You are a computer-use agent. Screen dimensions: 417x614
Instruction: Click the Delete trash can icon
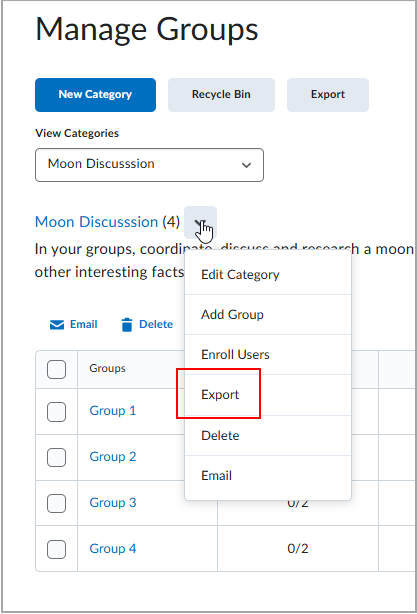(127, 325)
